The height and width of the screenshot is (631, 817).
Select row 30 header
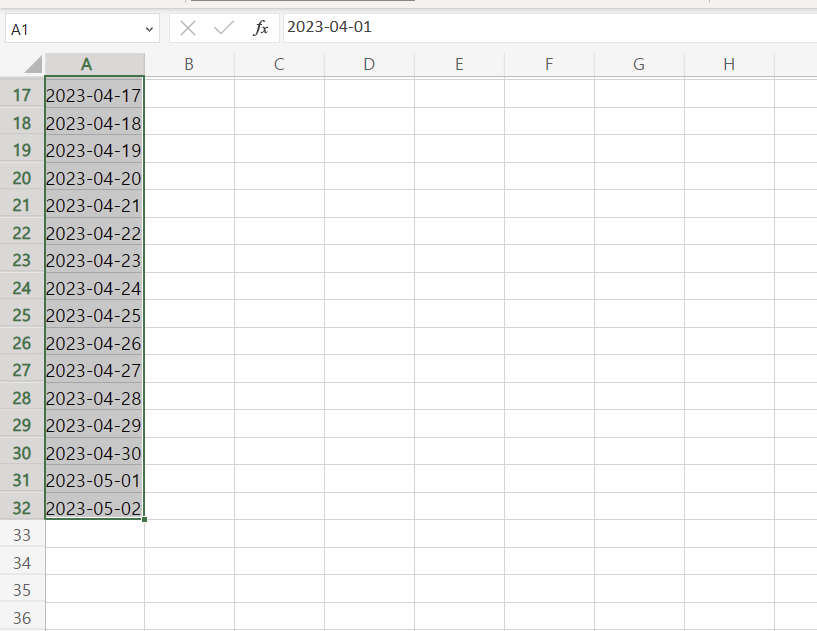tap(22, 452)
